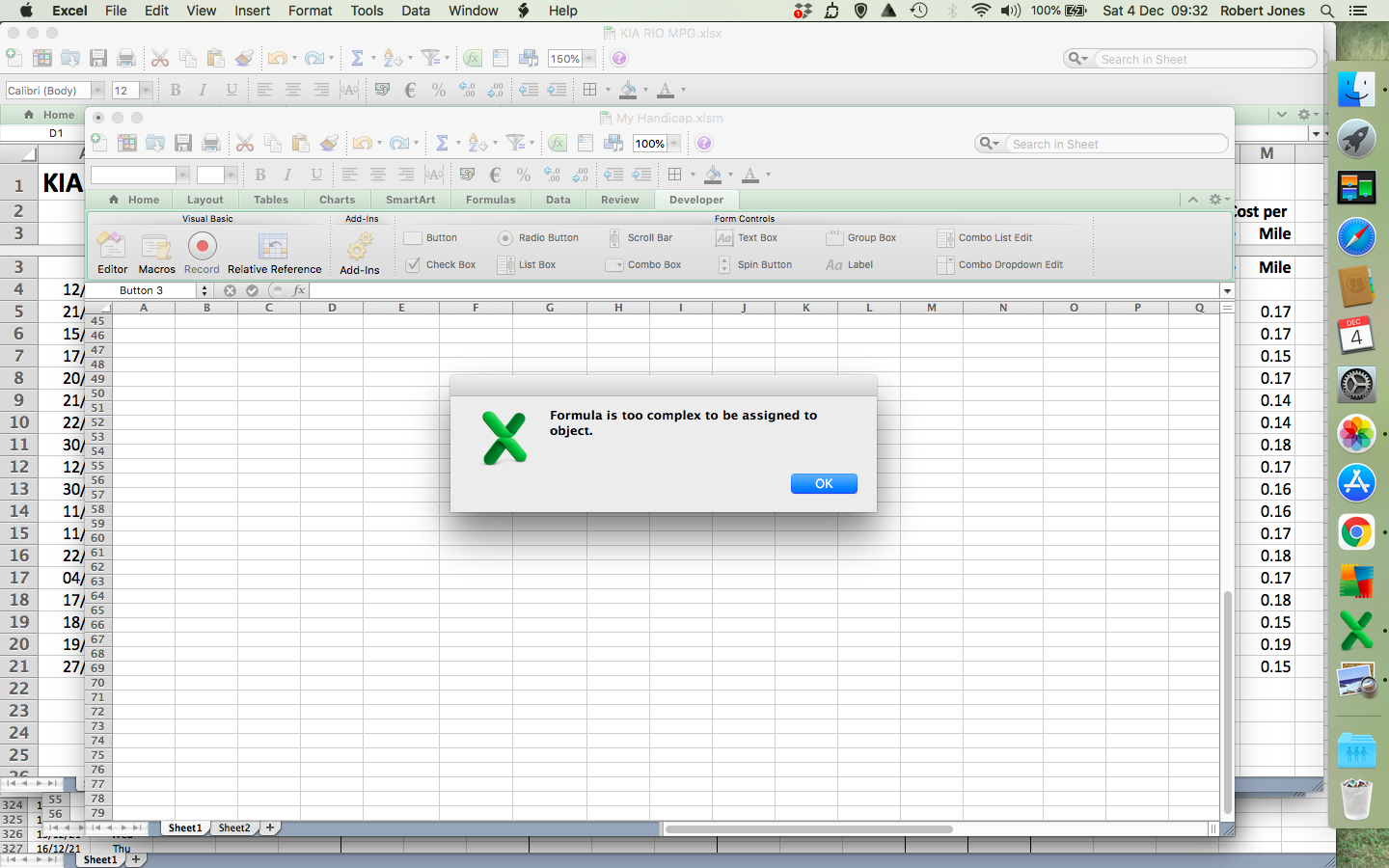Viewport: 1389px width, 868px height.
Task: Switch to the Charts ribbon tab
Action: tap(337, 200)
